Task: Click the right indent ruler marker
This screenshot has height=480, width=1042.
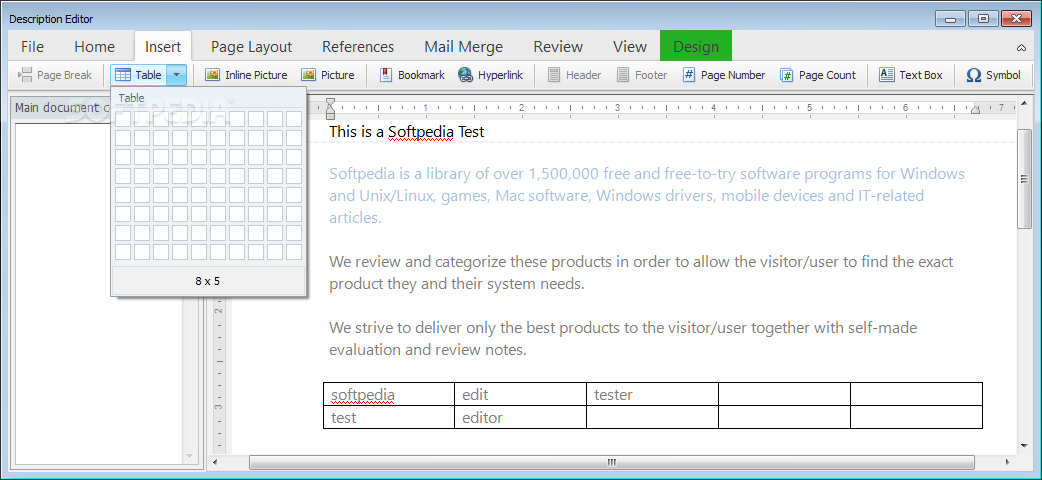Action: pyautogui.click(x=976, y=109)
